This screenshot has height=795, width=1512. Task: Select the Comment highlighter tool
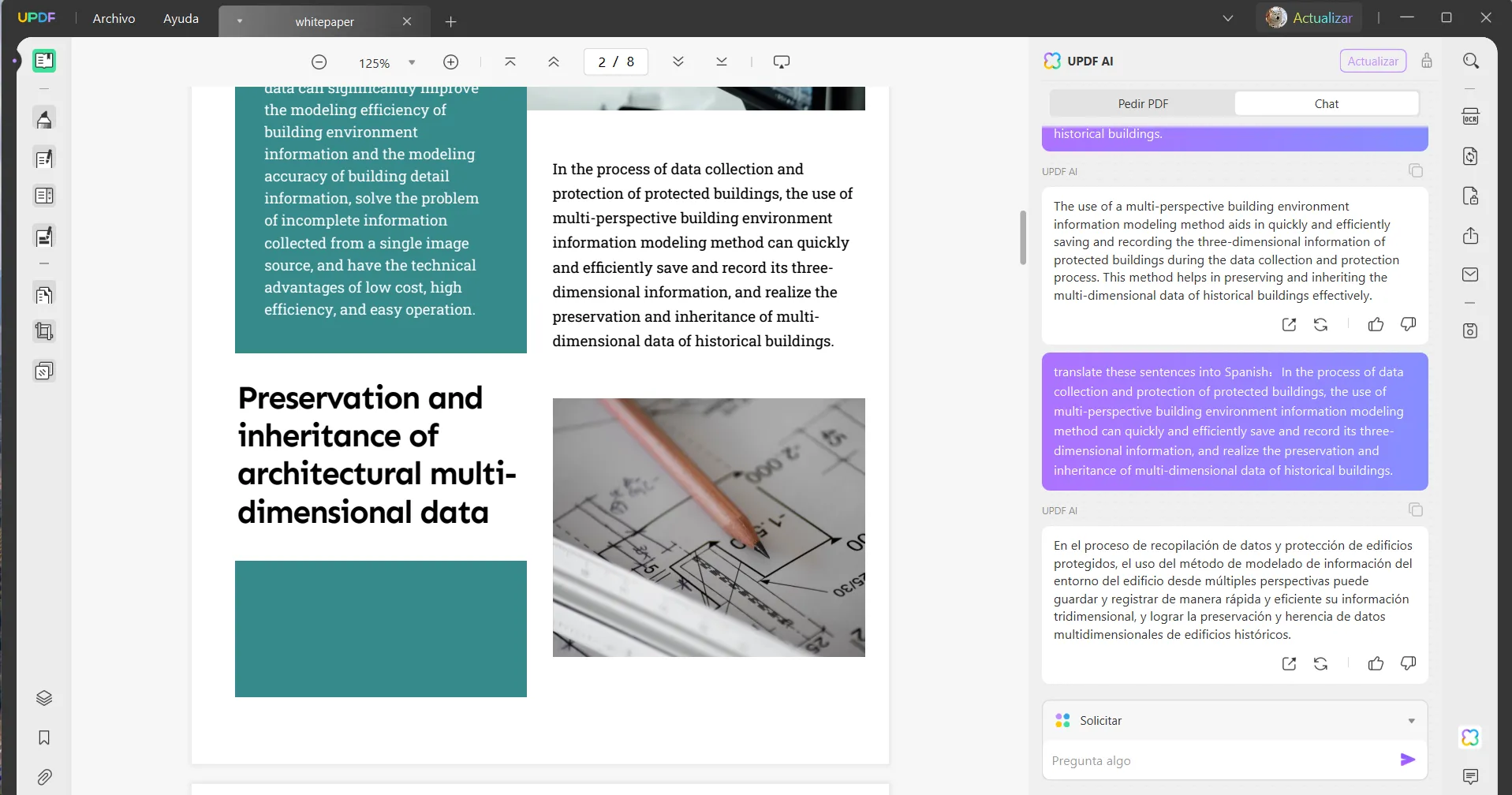(44, 119)
